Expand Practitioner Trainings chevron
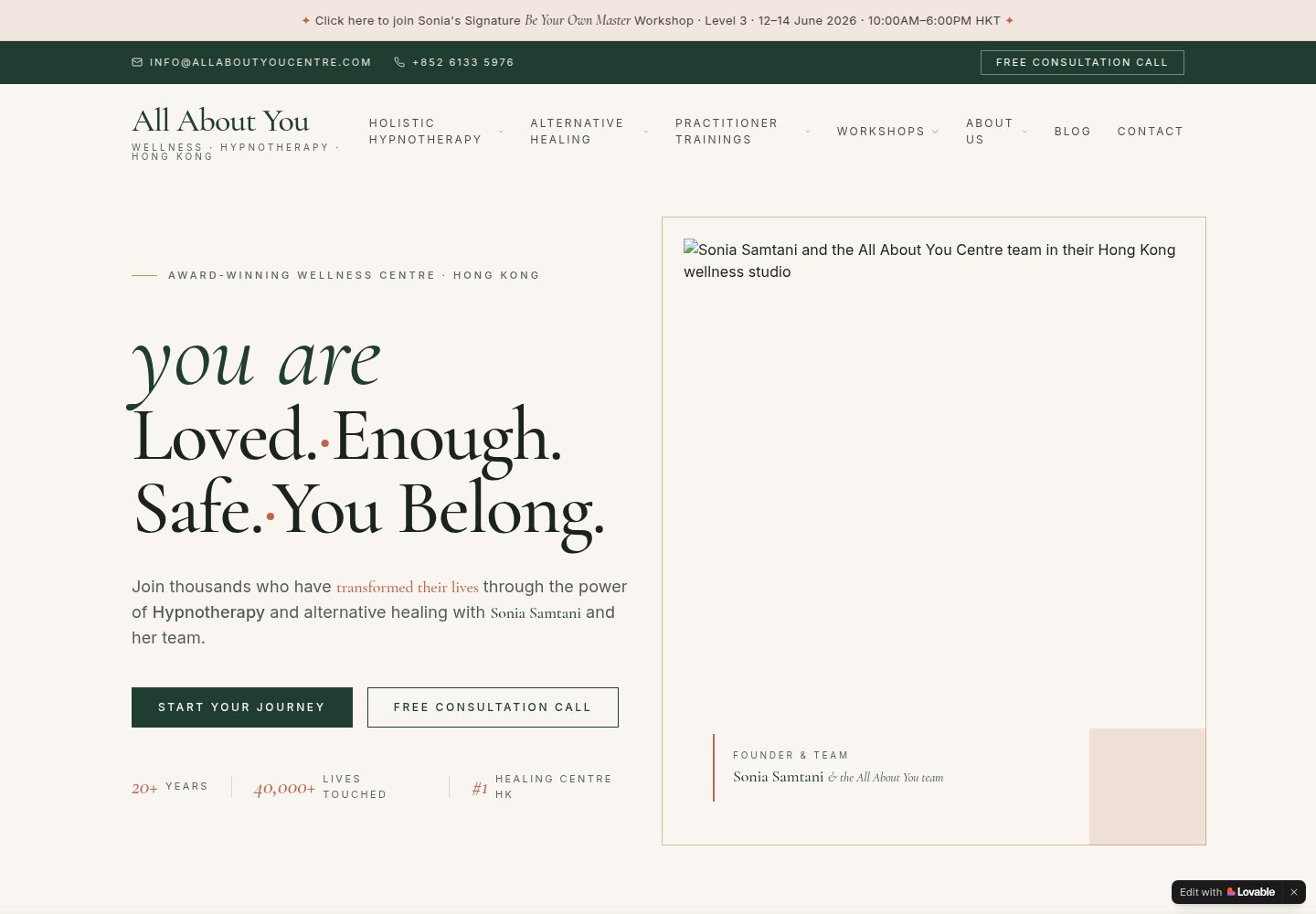The width and height of the screenshot is (1316, 914). [x=808, y=132]
